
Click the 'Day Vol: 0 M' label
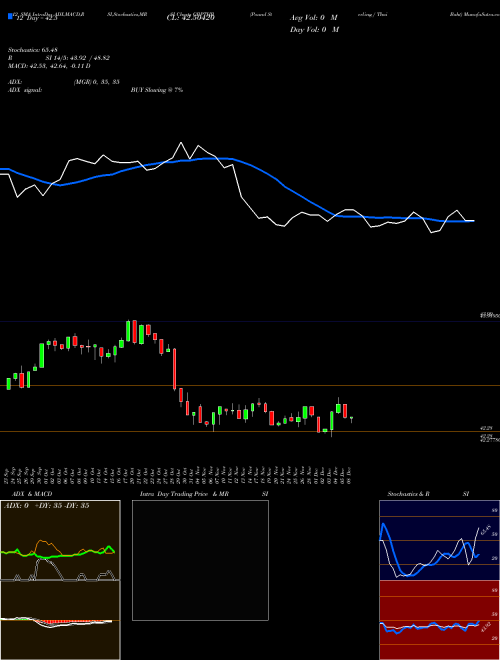coord(314,29)
